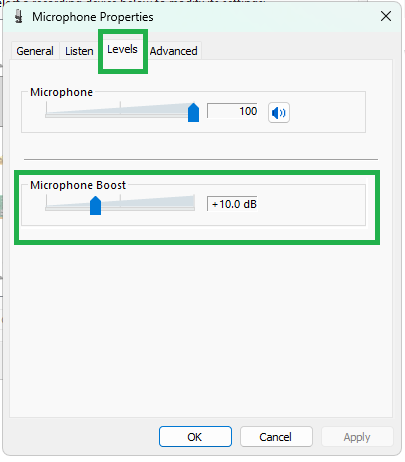This screenshot has height=462, width=405.
Task: Close the Microphone Properties window
Action: (386, 16)
